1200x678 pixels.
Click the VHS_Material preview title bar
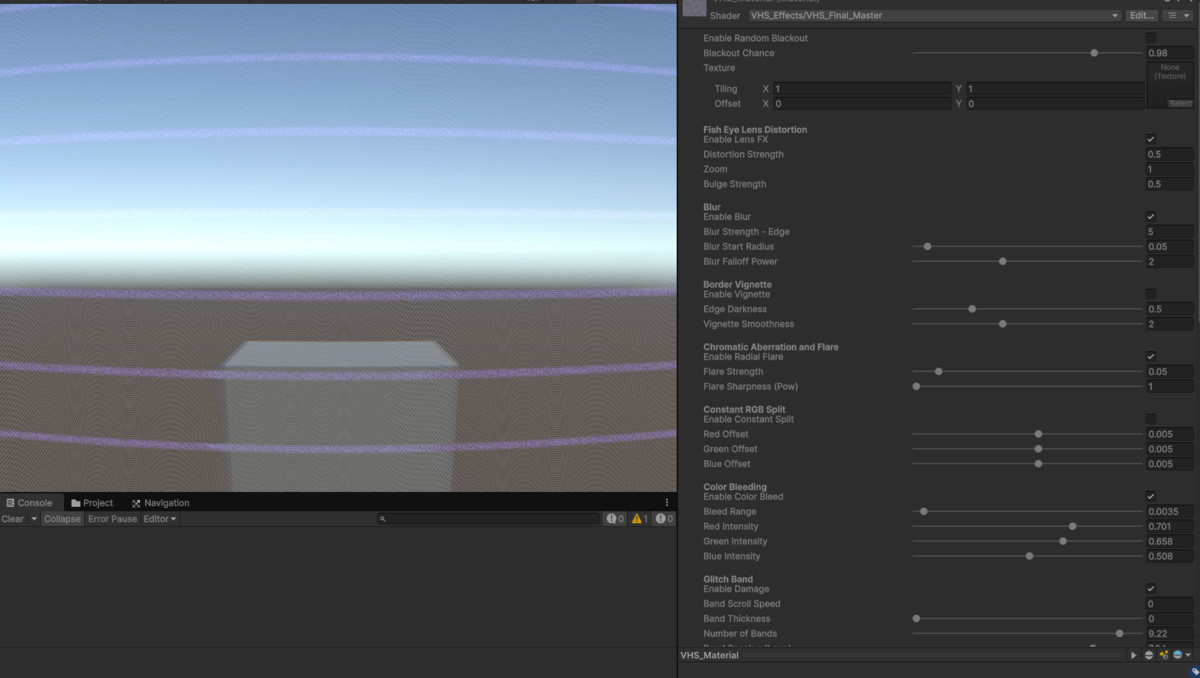pyautogui.click(x=900, y=656)
